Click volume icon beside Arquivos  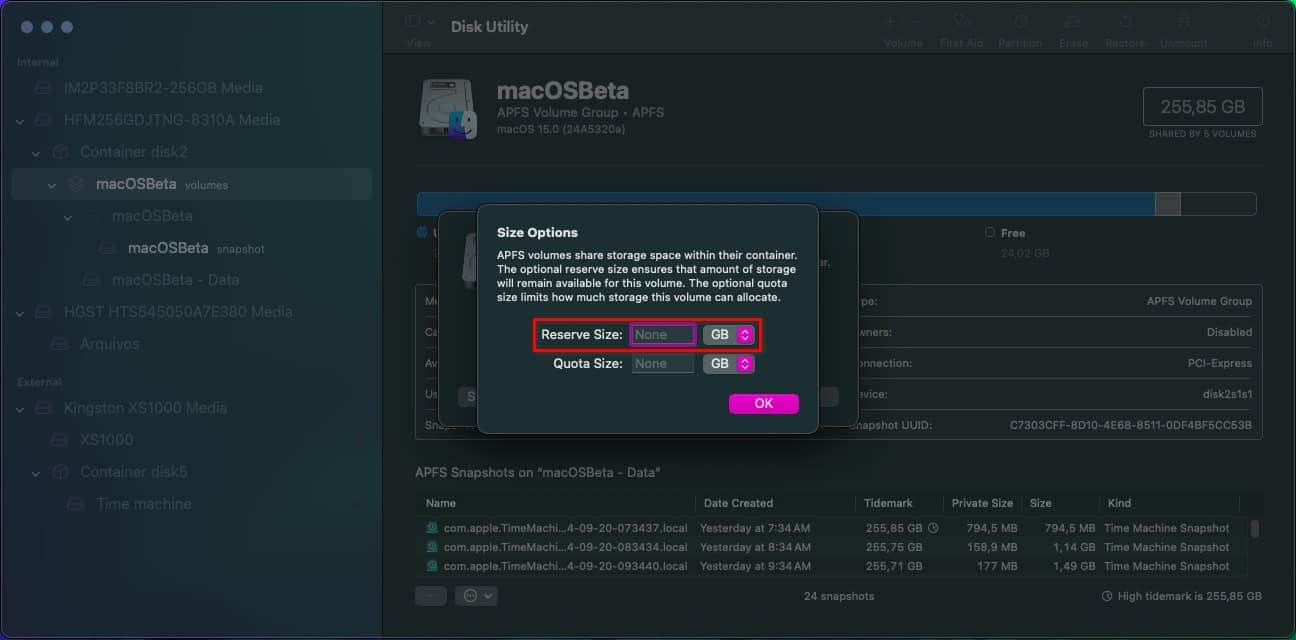coord(60,344)
